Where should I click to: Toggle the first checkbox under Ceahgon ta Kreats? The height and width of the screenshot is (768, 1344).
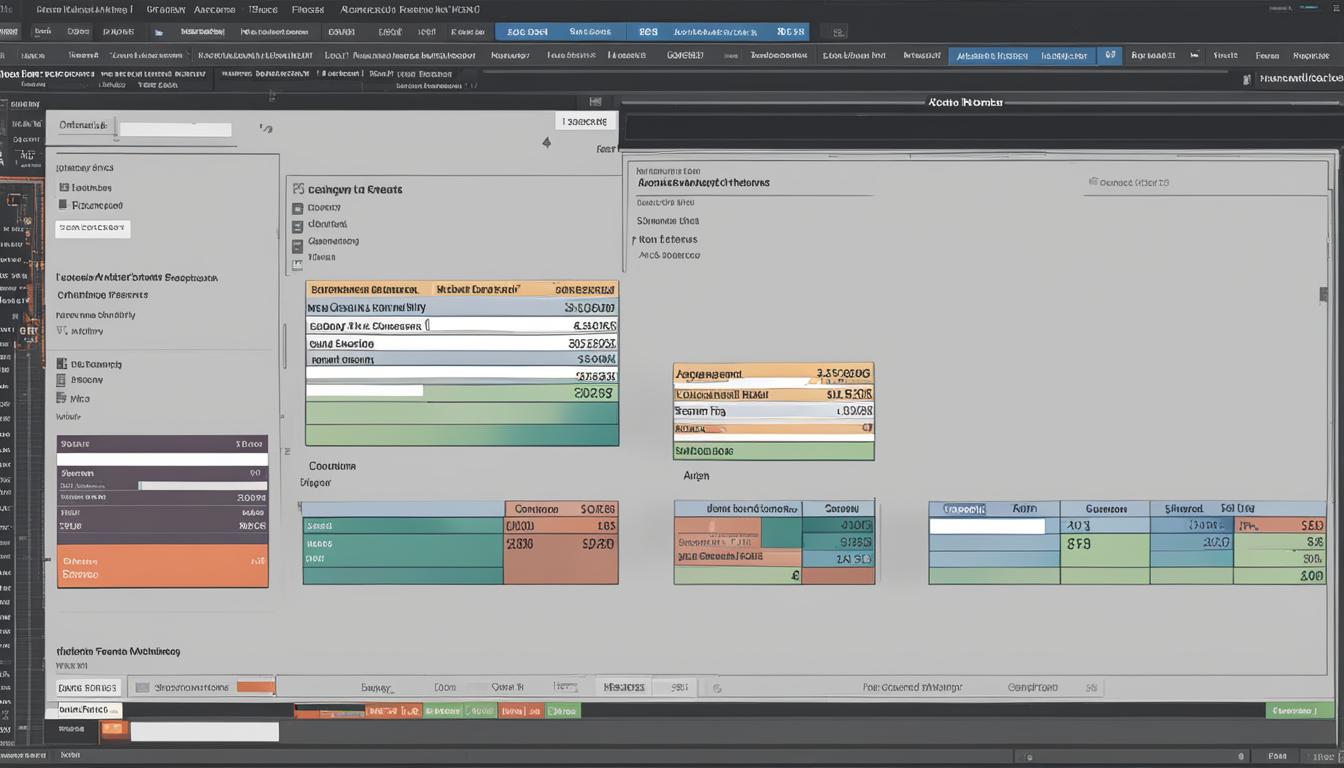click(x=297, y=209)
